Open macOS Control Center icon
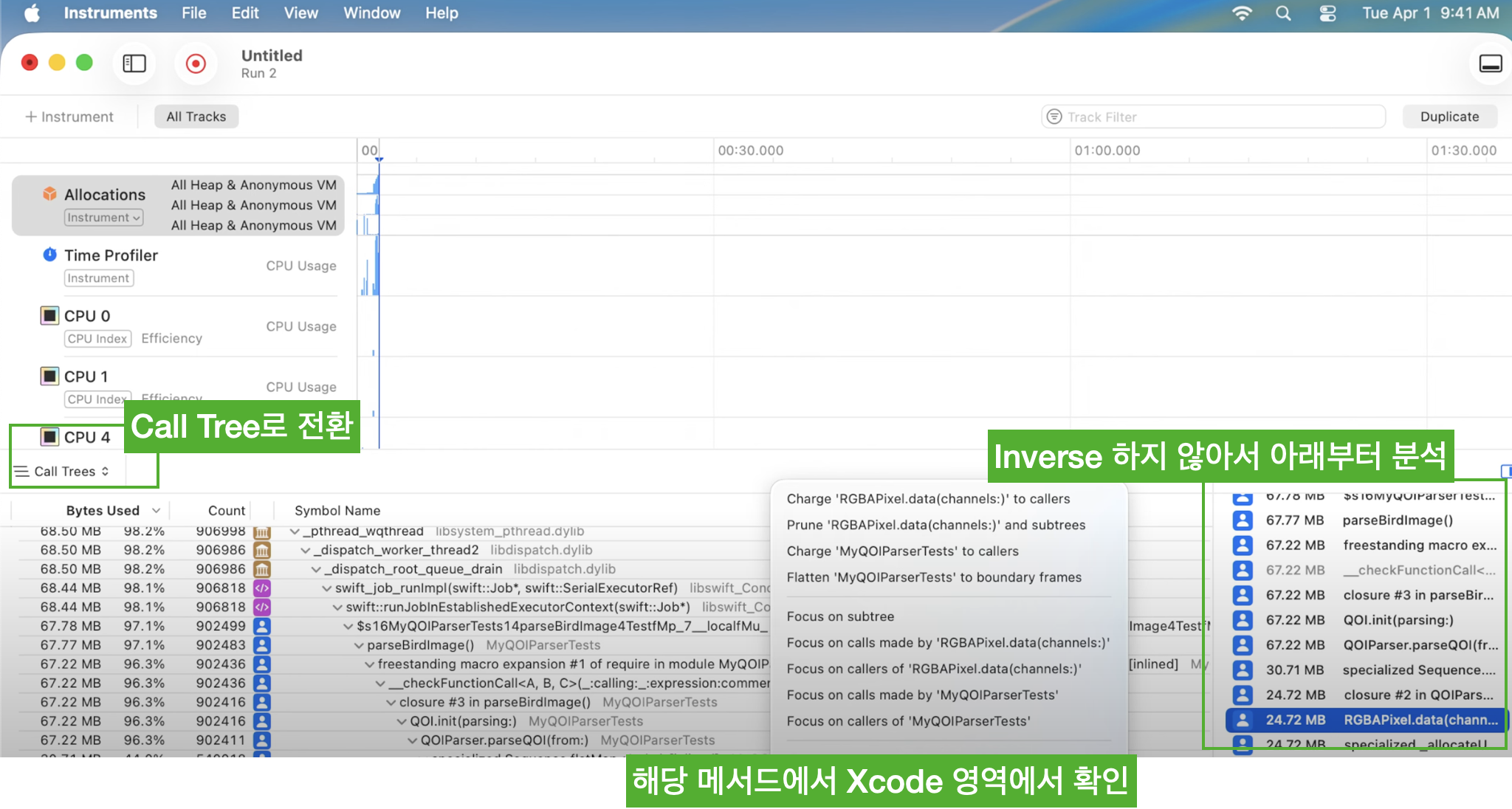Image resolution: width=1512 pixels, height=809 pixels. (x=1327, y=13)
